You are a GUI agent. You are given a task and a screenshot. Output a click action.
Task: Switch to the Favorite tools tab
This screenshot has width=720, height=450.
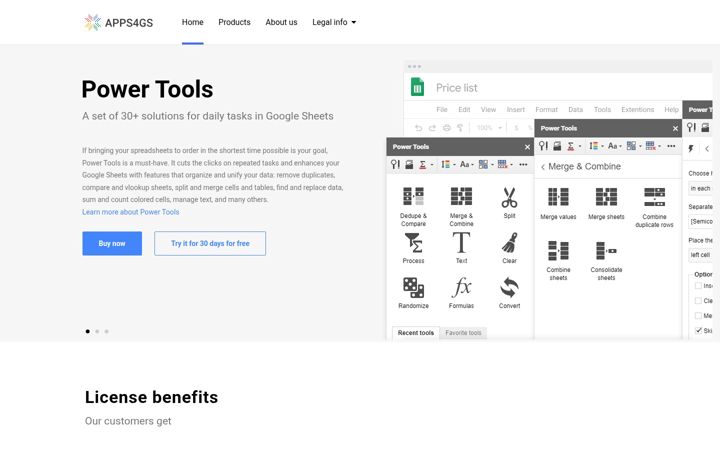(463, 332)
